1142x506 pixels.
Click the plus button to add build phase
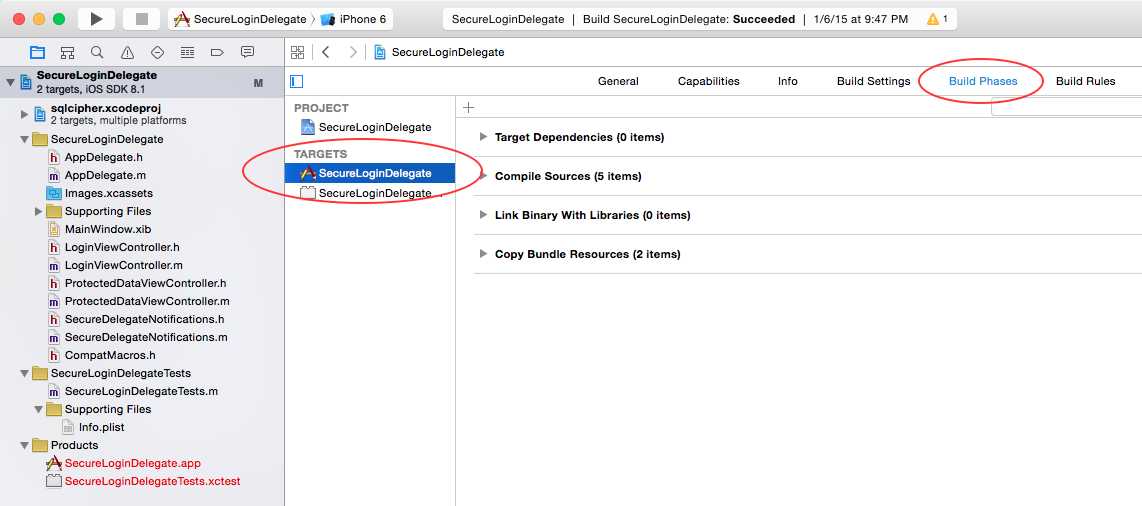coord(468,108)
